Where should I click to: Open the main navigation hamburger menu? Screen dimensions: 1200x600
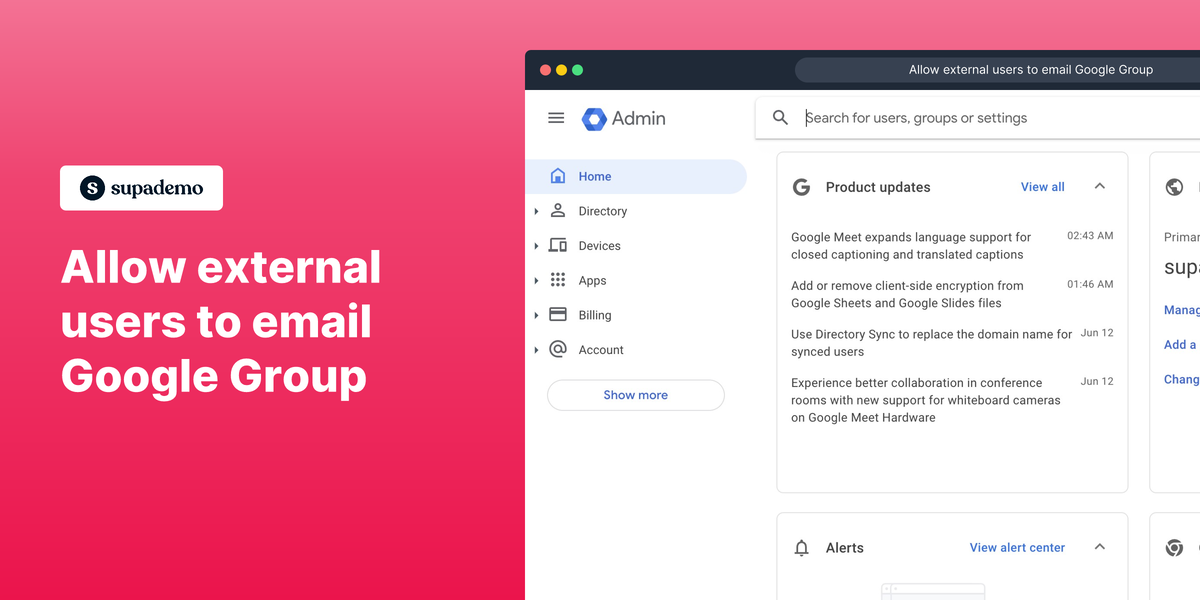click(x=556, y=117)
